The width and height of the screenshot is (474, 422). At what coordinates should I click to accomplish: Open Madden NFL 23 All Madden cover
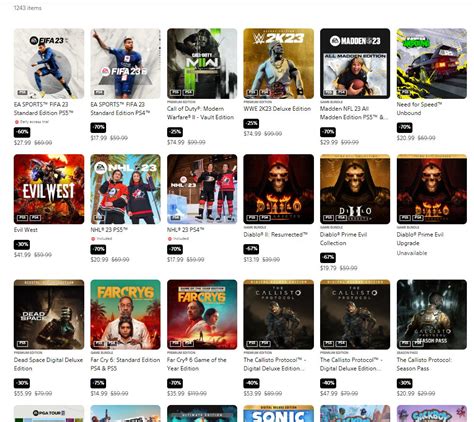coord(355,63)
